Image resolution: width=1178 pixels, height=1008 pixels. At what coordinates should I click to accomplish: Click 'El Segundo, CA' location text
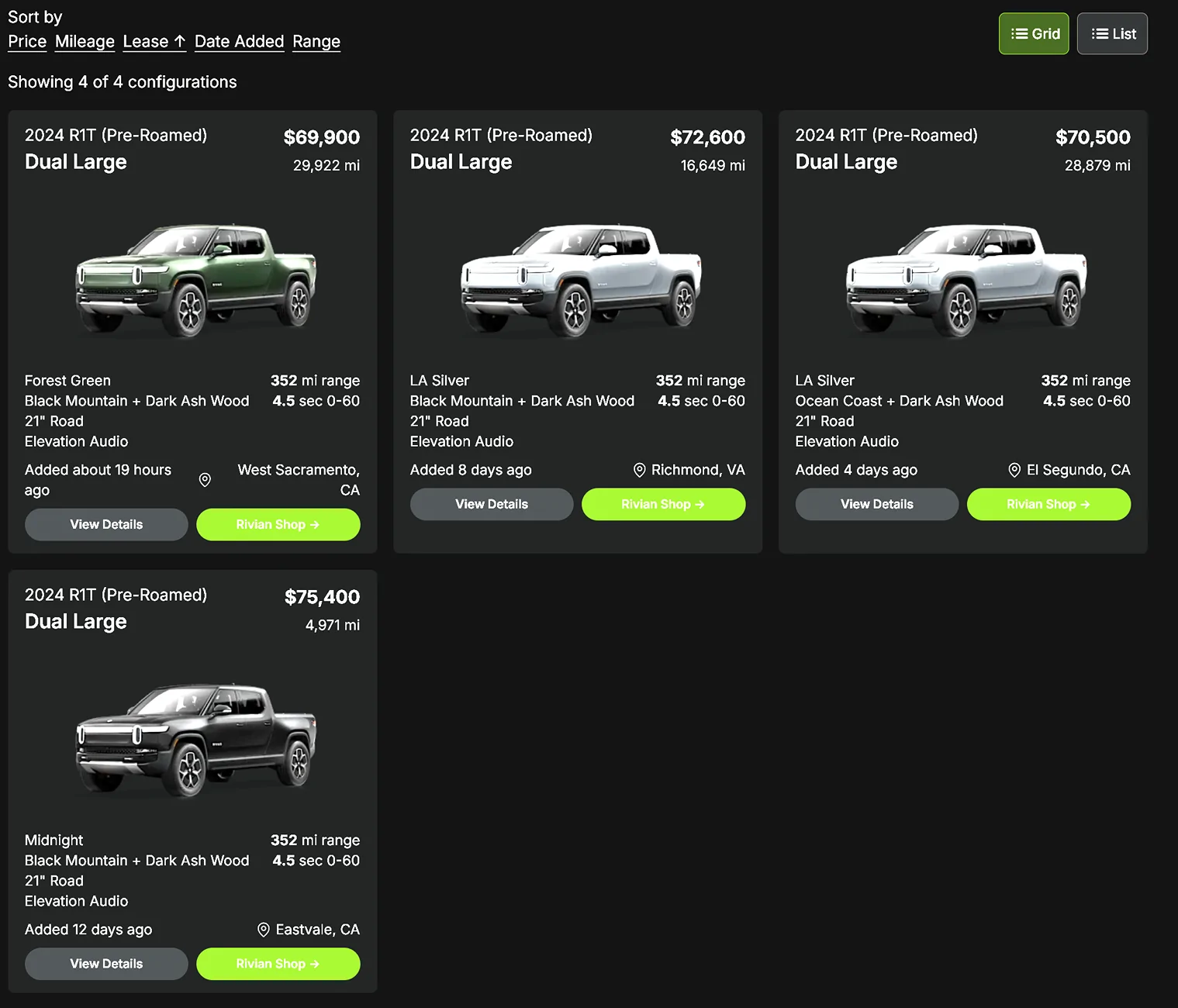(x=1079, y=470)
